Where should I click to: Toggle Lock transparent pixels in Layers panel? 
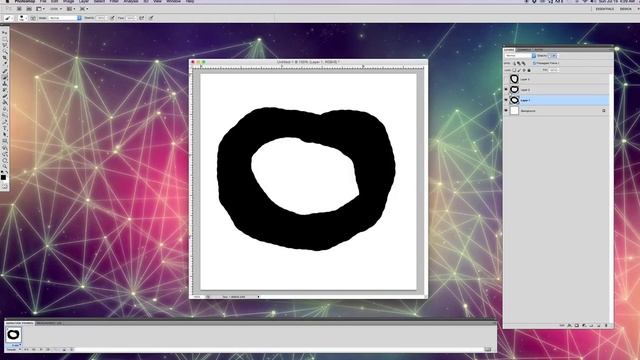coord(514,70)
